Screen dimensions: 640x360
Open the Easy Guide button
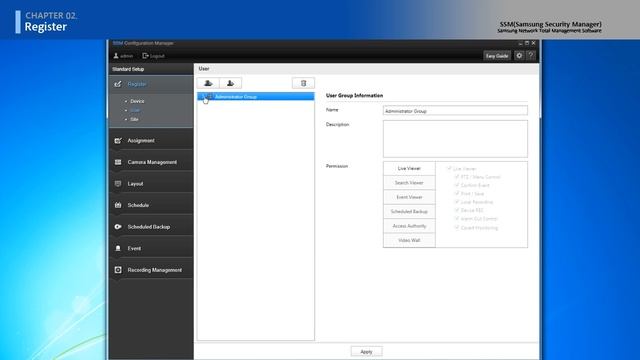[x=497, y=56]
